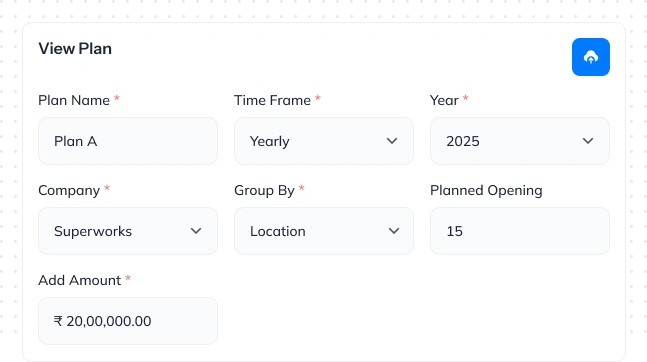Open the Year dropdown showing 2025

coord(520,141)
